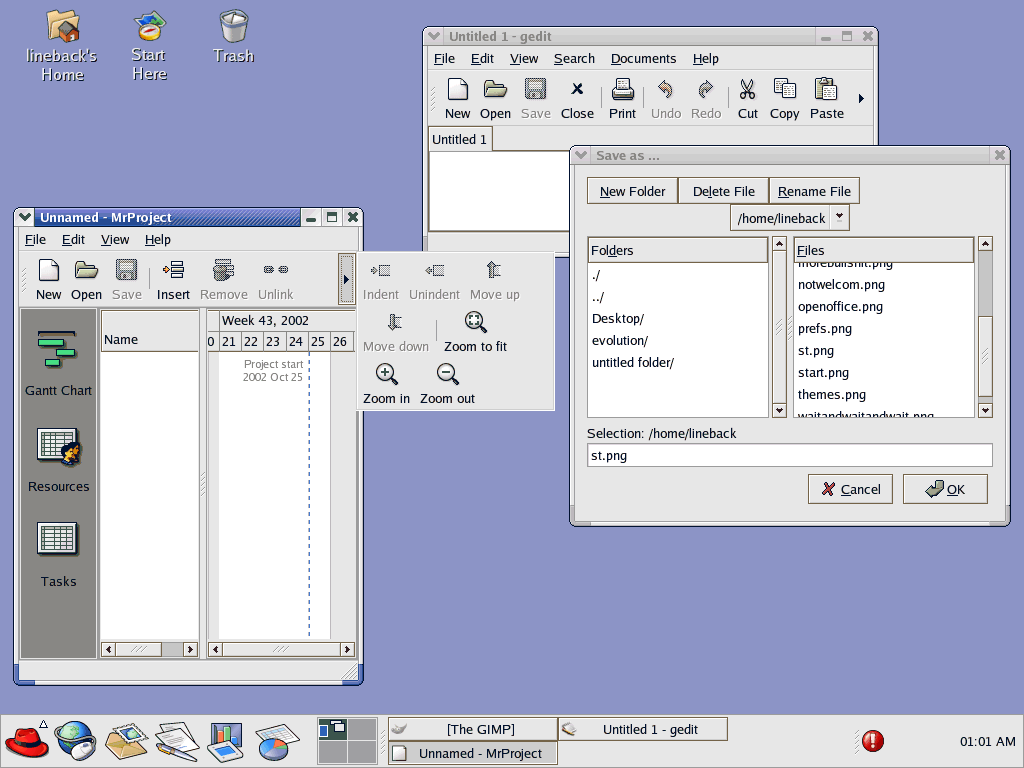
Task: Click Zoom in magnifier icon
Action: coord(386,374)
